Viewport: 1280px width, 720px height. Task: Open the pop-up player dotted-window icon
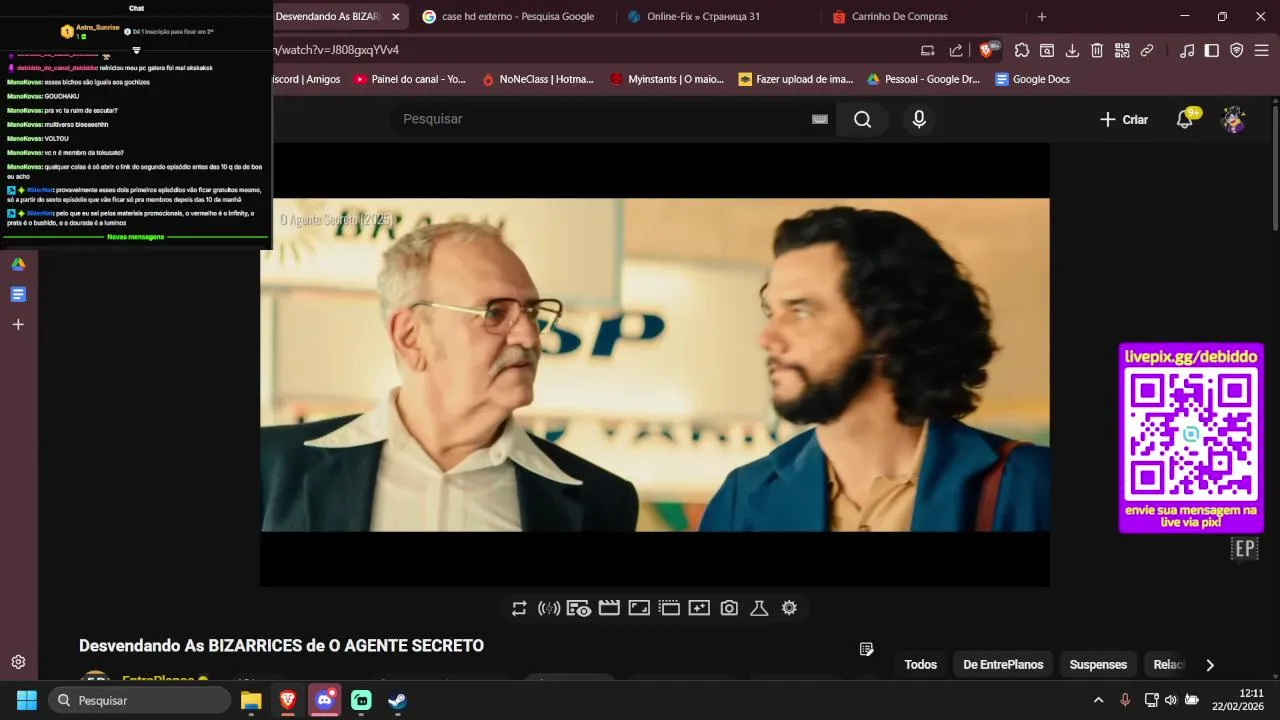coord(669,608)
